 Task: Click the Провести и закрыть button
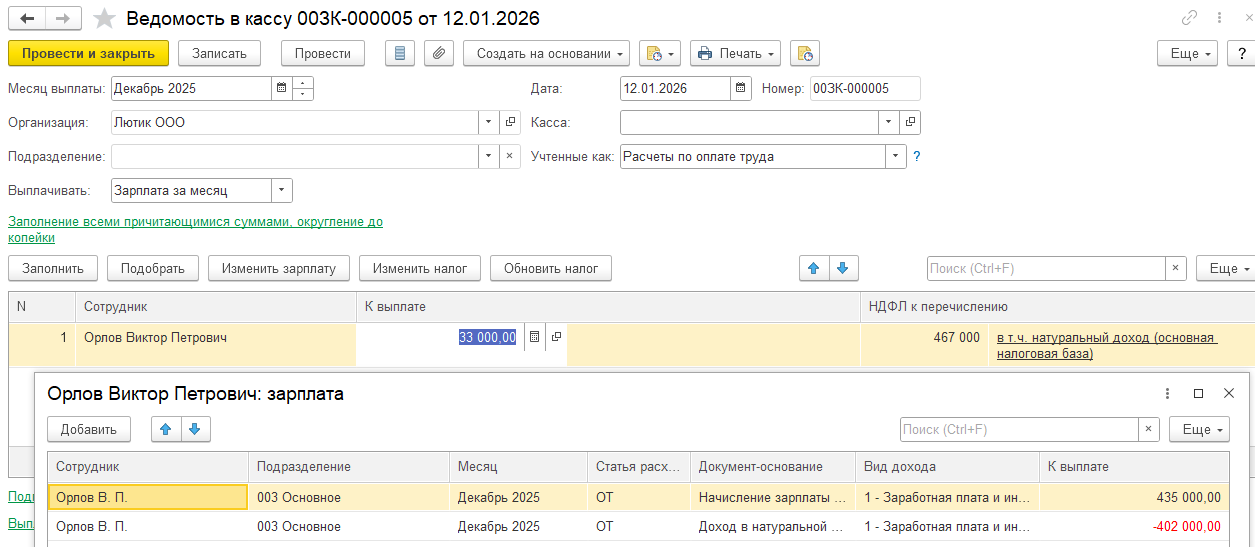point(88,53)
